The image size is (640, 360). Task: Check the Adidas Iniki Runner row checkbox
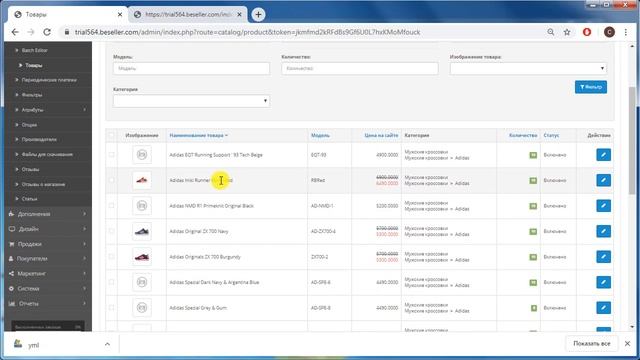point(111,180)
